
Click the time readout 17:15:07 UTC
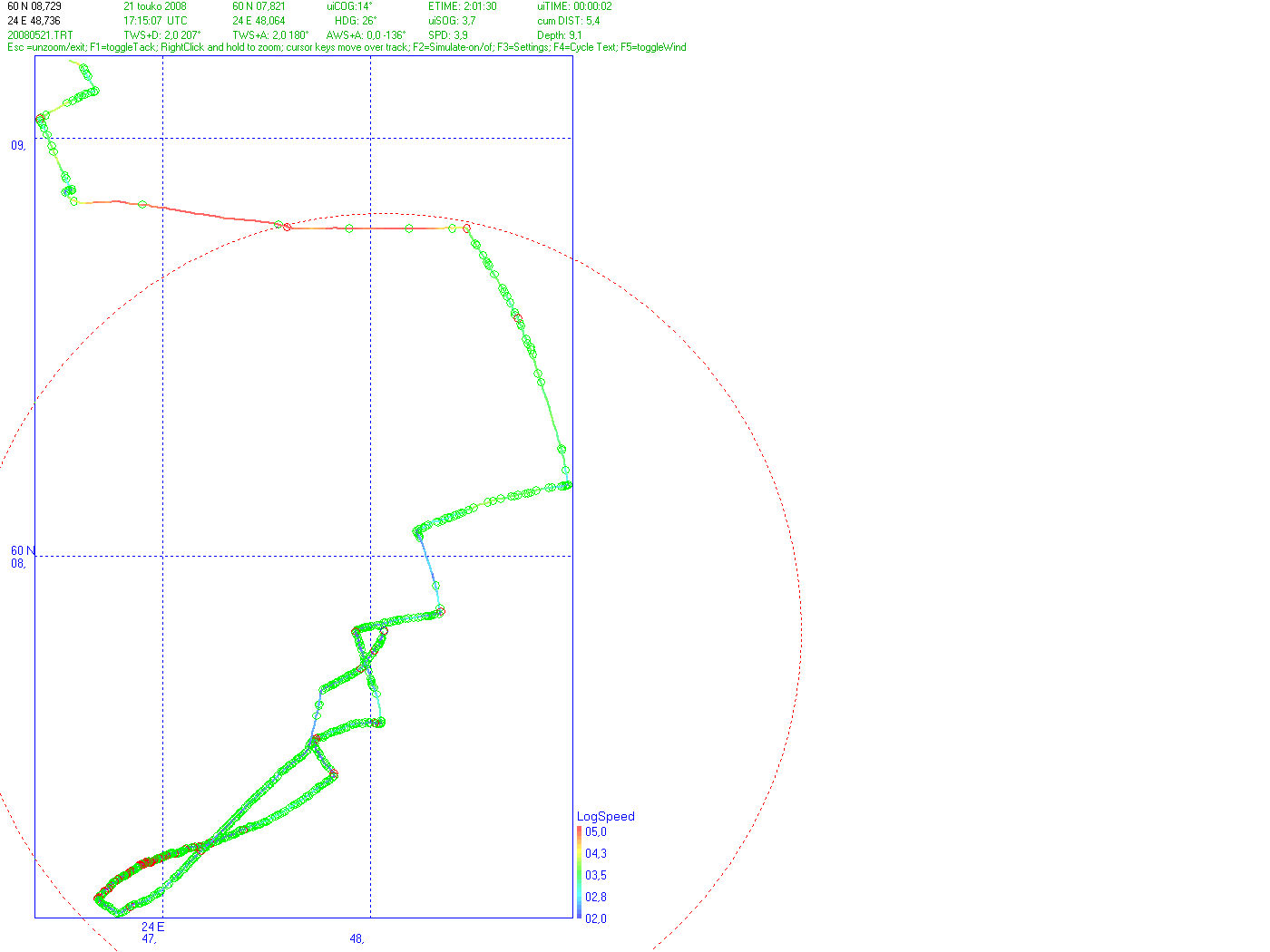(x=156, y=21)
